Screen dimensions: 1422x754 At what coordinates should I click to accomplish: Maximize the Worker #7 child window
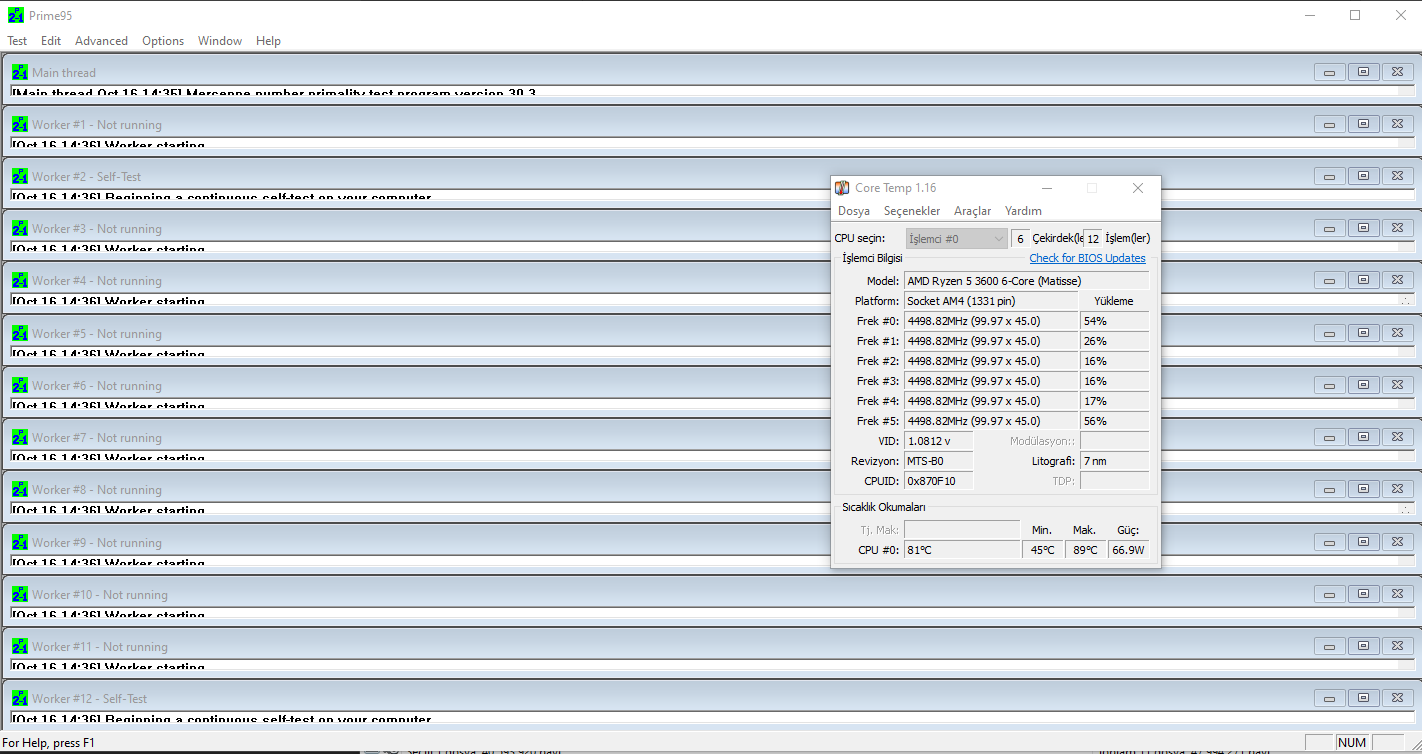coord(1363,437)
